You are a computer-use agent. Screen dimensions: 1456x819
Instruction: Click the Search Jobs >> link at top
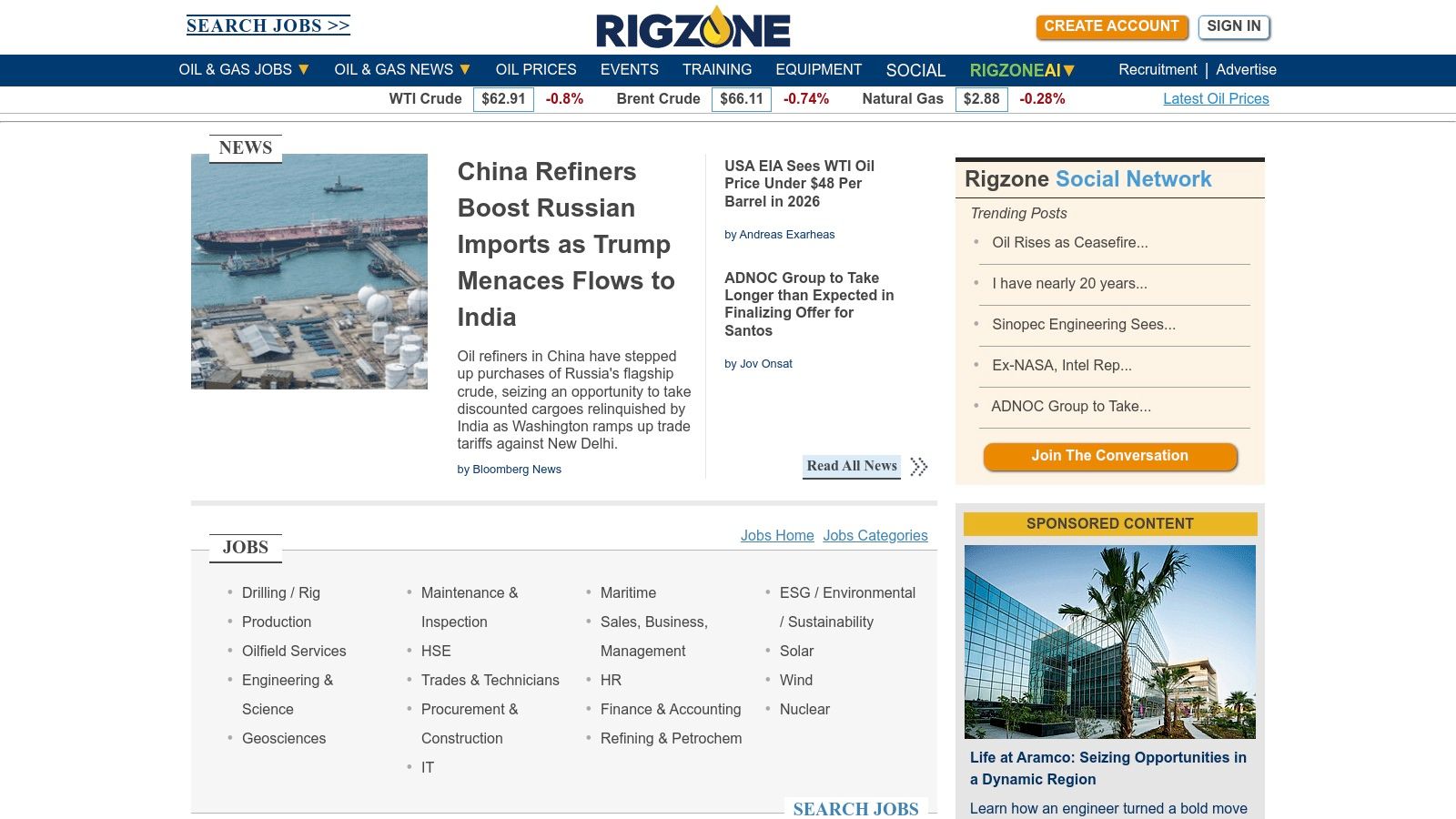point(268,25)
